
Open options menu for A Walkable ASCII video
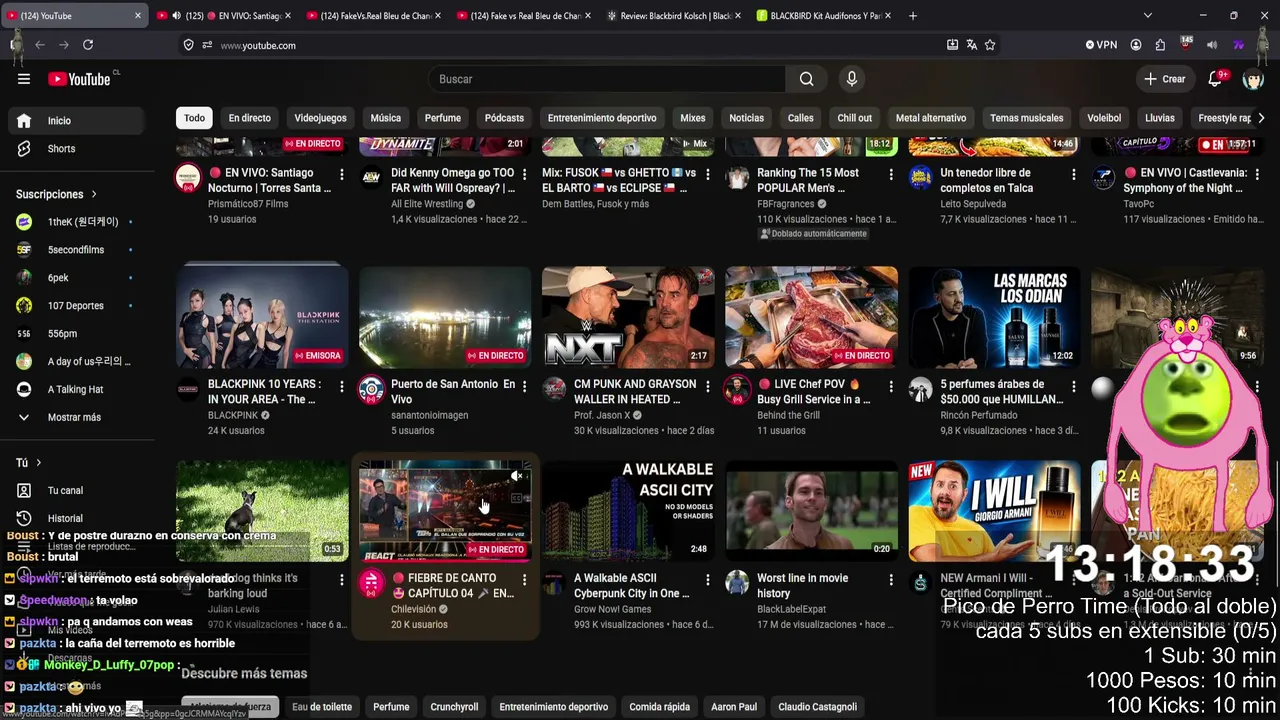click(x=707, y=580)
